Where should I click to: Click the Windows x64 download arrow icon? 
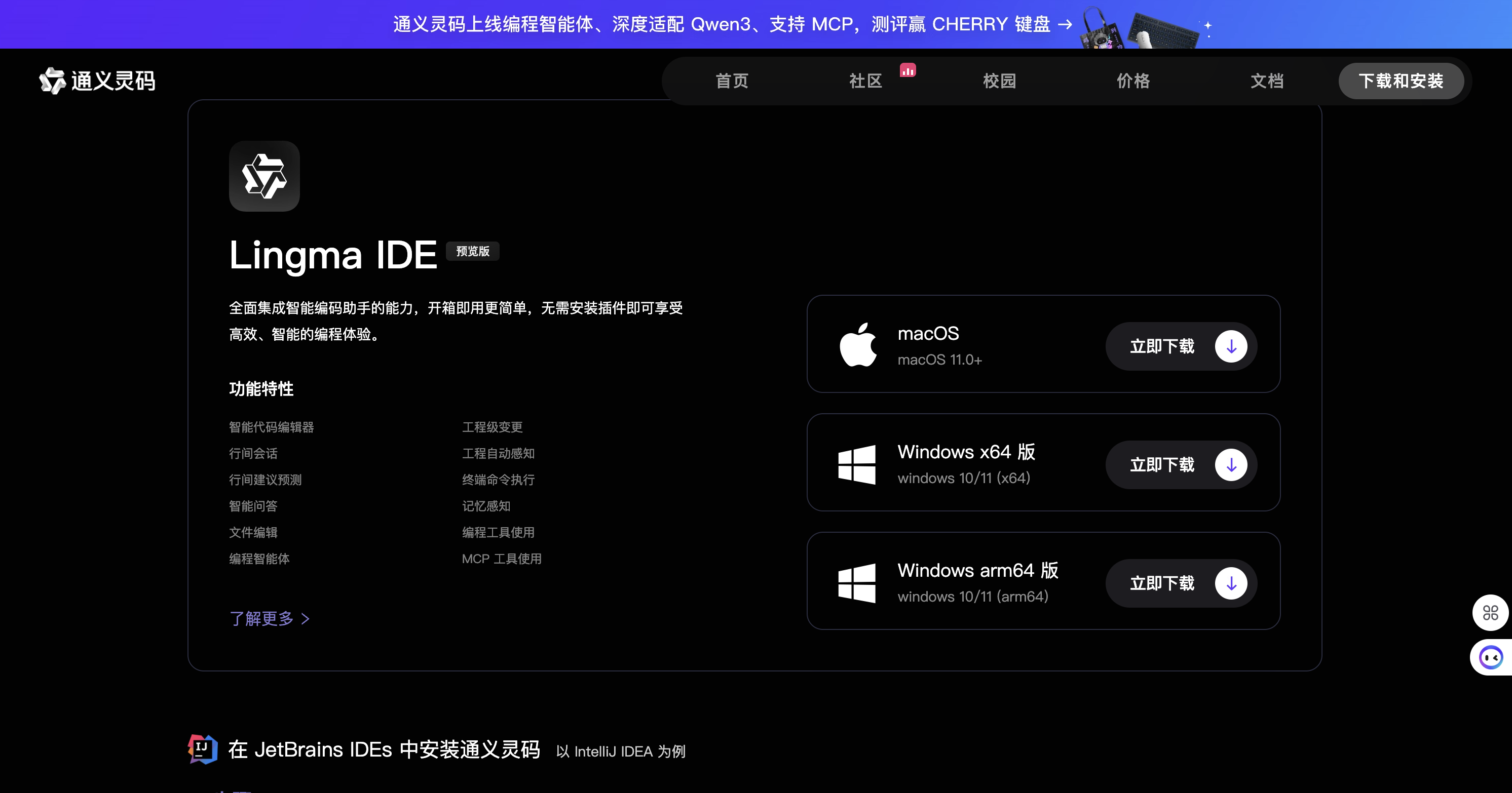[1231, 465]
